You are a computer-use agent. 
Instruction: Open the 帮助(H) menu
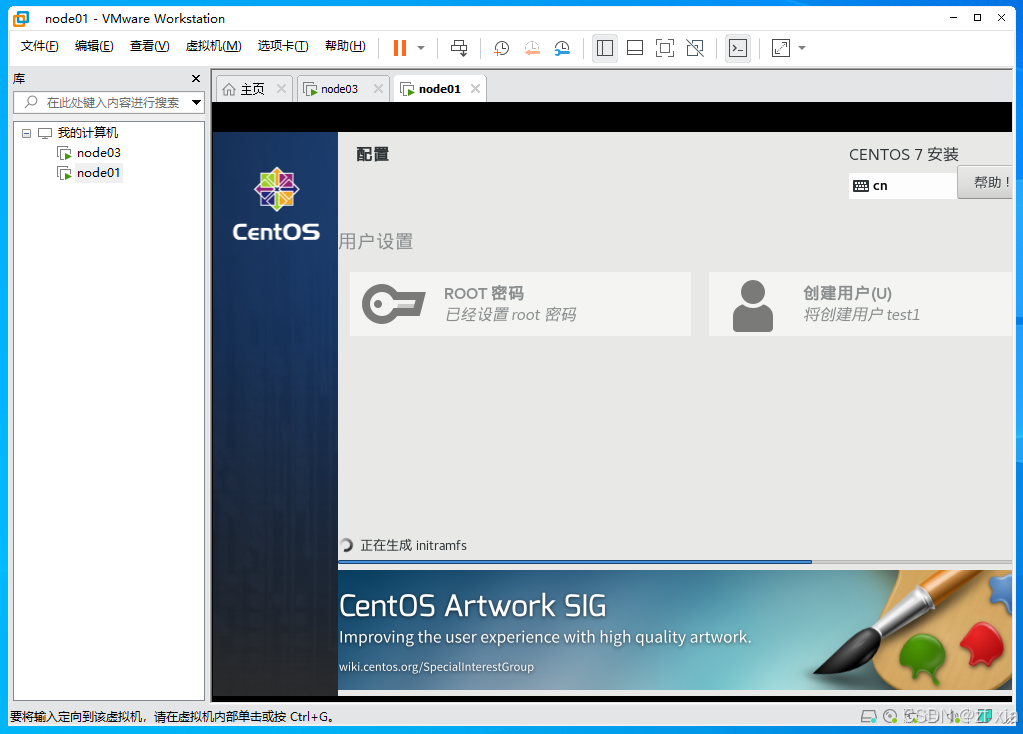point(345,46)
